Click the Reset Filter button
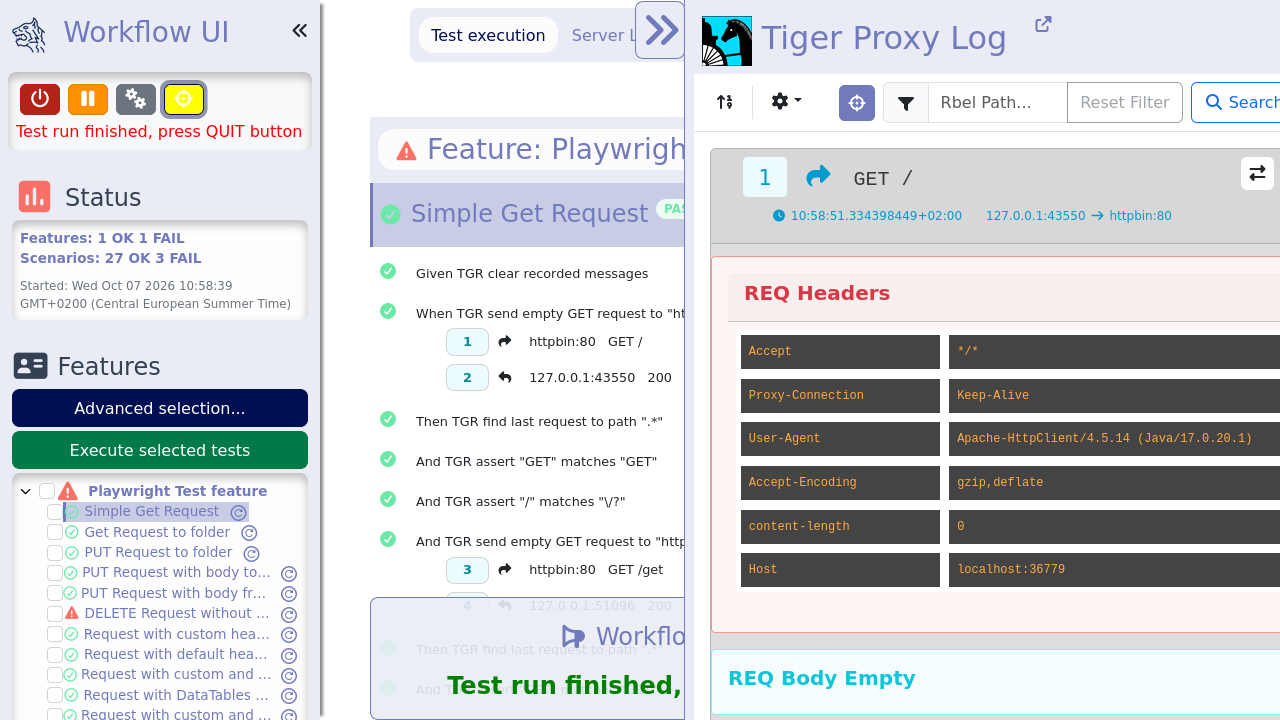The width and height of the screenshot is (1280, 720). point(1125,103)
